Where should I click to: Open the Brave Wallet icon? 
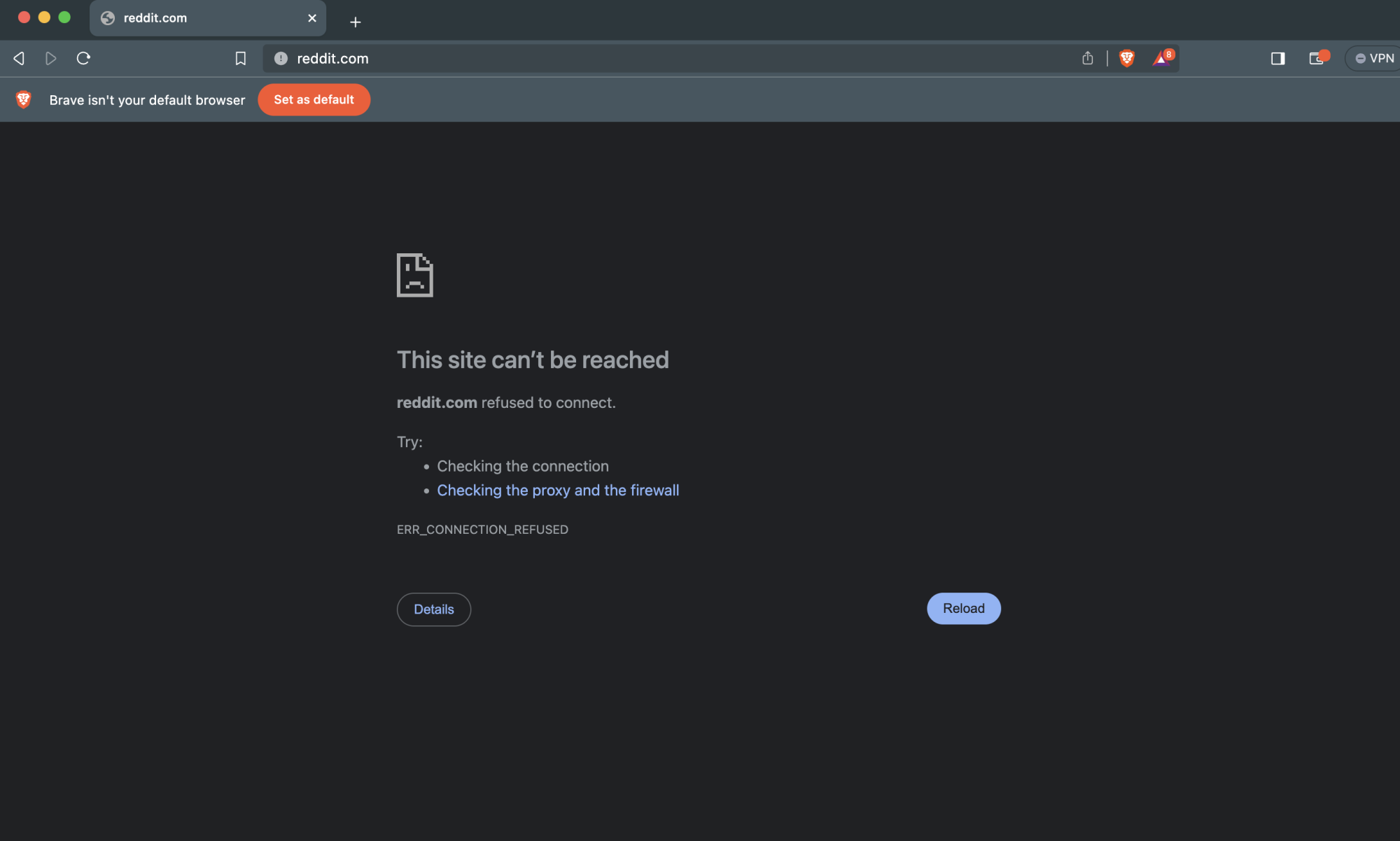[x=1317, y=59]
